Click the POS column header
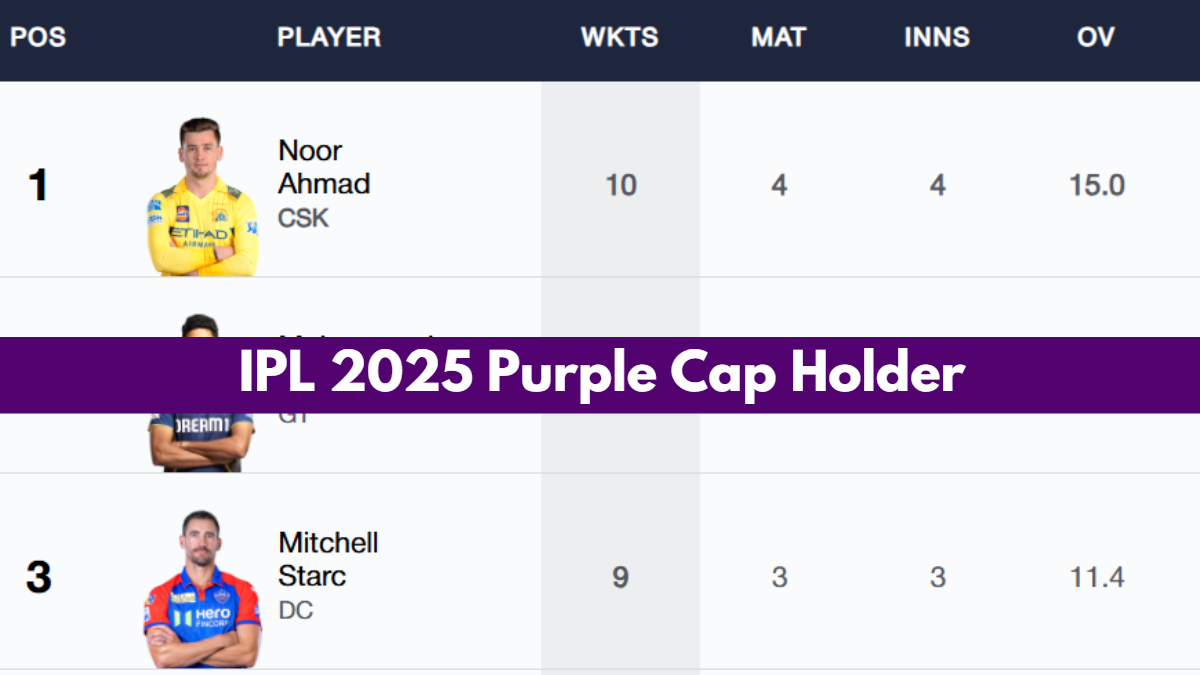This screenshot has width=1200, height=675. pos(38,38)
